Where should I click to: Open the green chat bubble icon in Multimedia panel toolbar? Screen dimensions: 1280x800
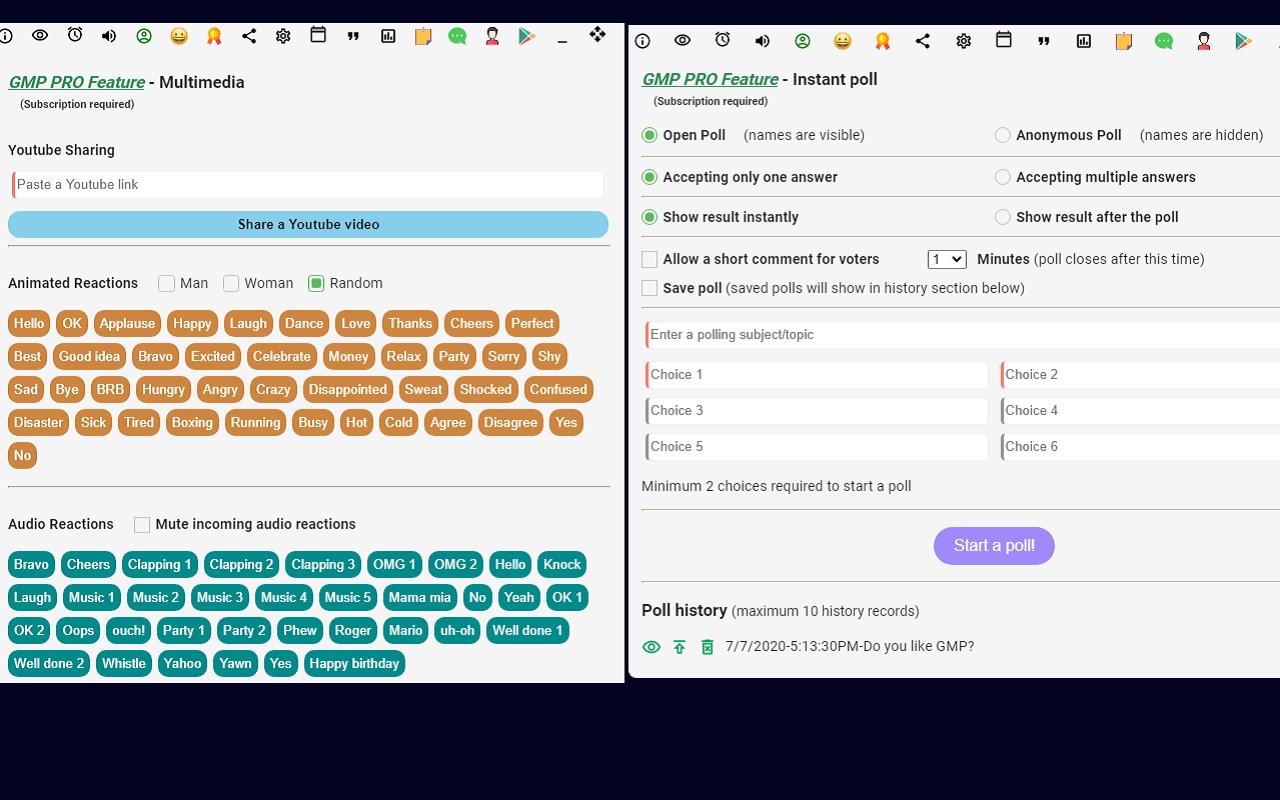pyautogui.click(x=457, y=36)
